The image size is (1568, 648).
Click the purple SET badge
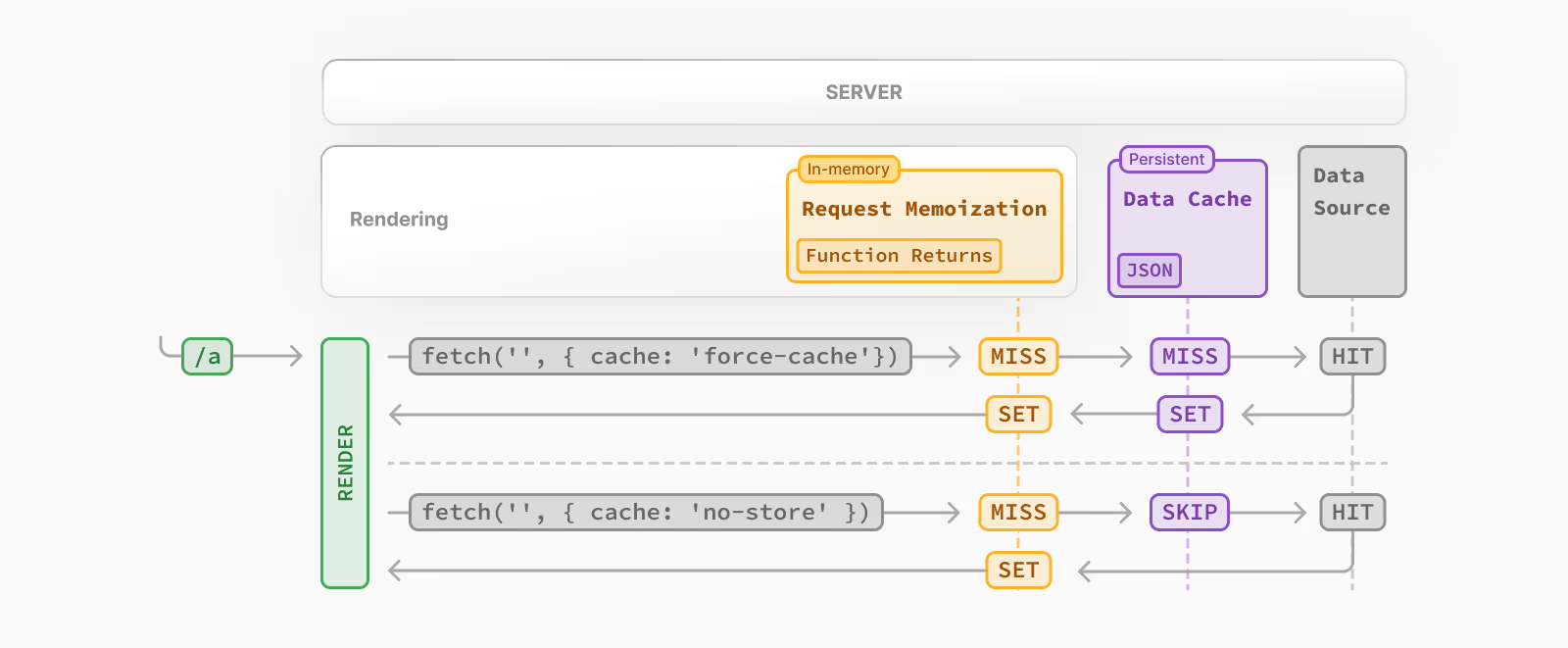click(1190, 415)
